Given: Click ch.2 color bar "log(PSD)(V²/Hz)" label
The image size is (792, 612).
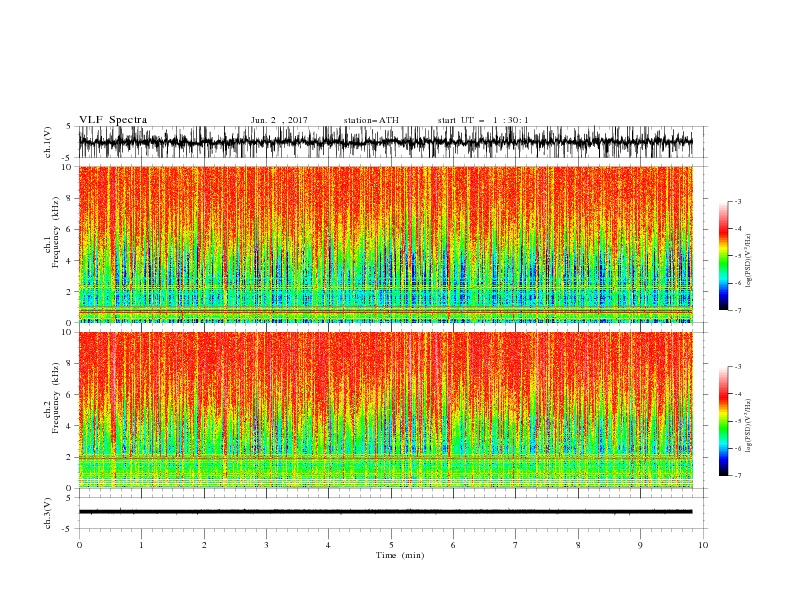Looking at the screenshot, I should pos(749,425).
